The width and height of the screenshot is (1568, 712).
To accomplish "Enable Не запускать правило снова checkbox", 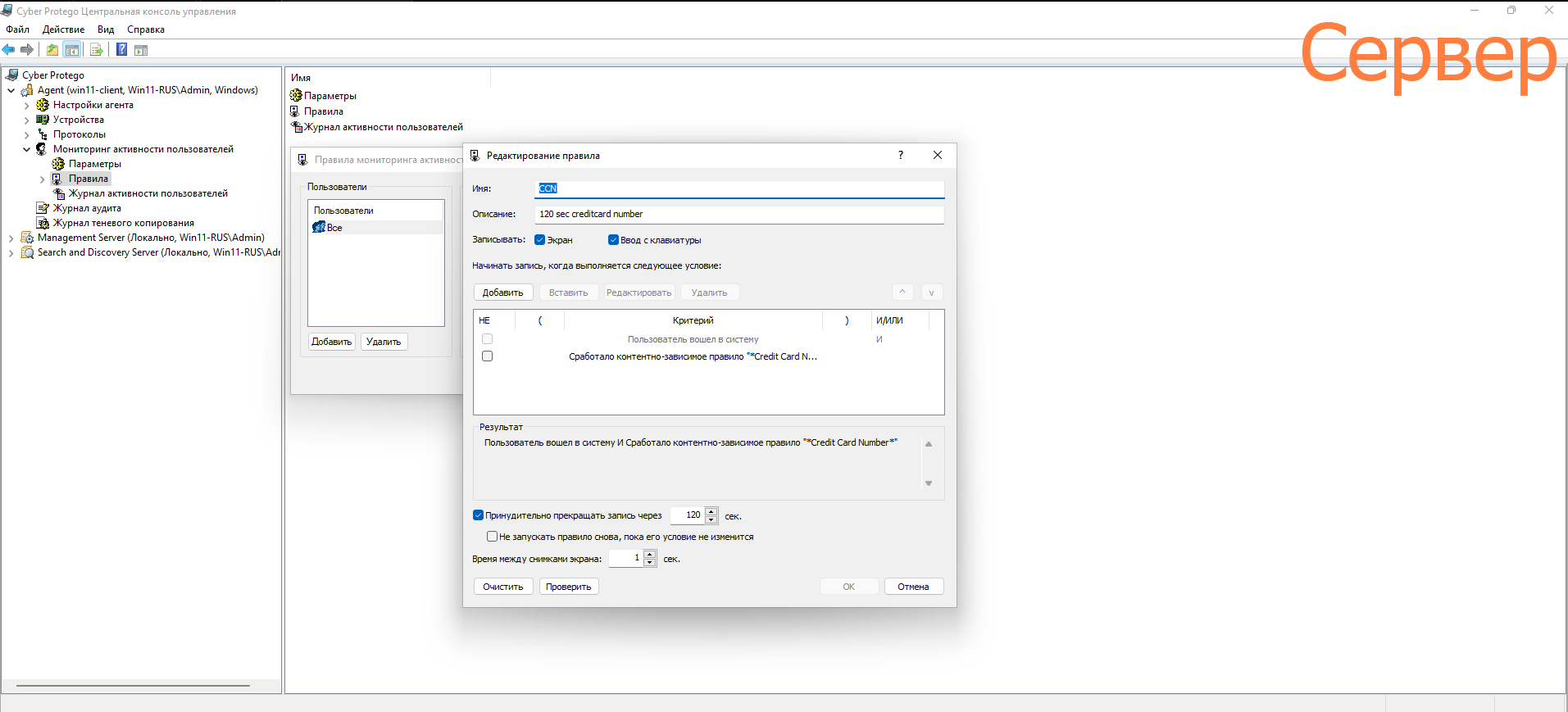I will [x=492, y=537].
